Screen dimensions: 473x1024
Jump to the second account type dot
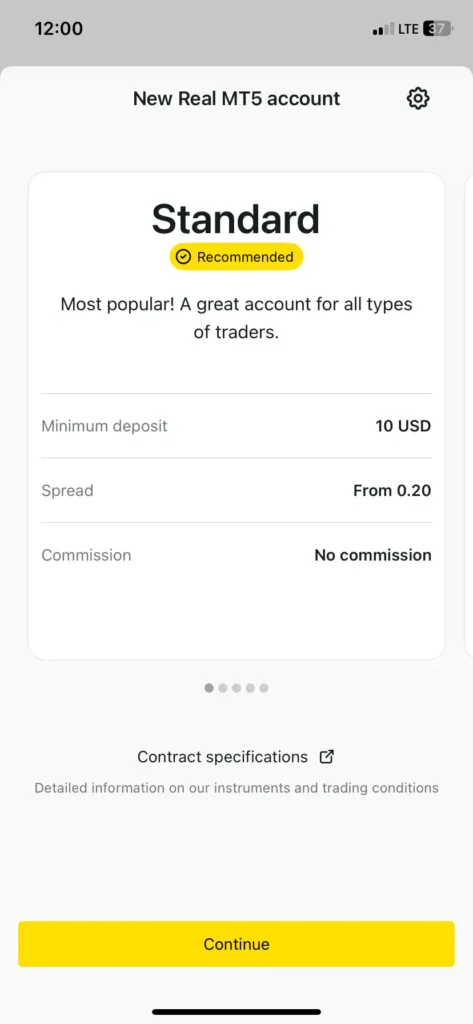223,688
